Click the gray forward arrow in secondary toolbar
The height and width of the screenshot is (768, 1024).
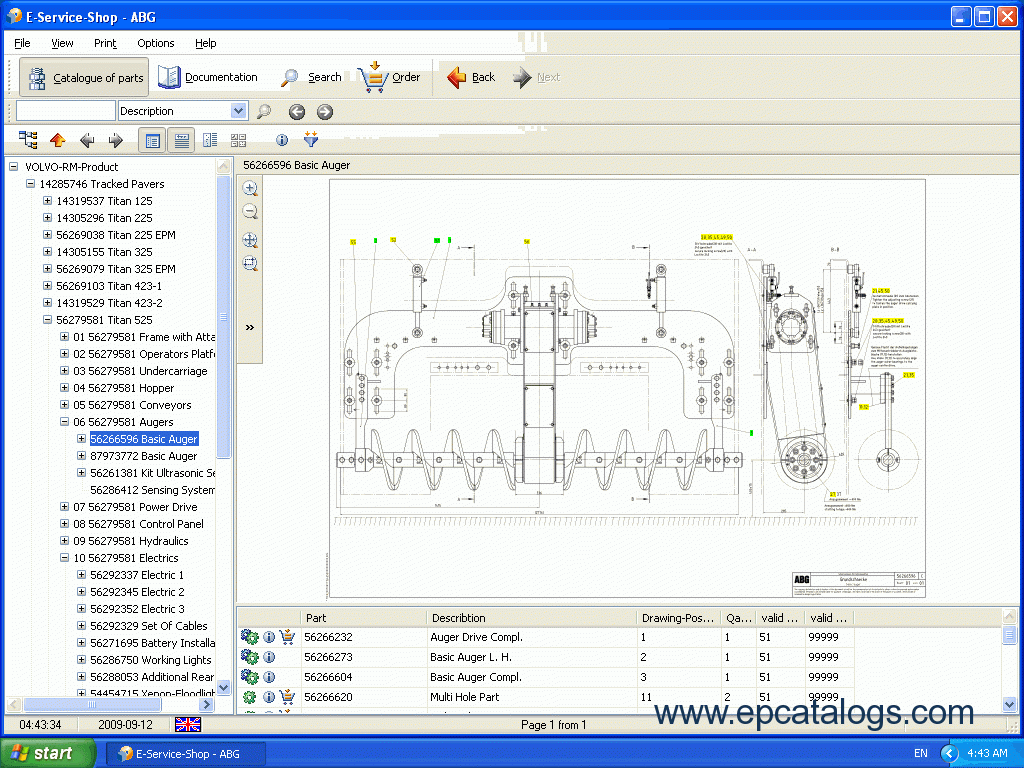click(x=116, y=140)
